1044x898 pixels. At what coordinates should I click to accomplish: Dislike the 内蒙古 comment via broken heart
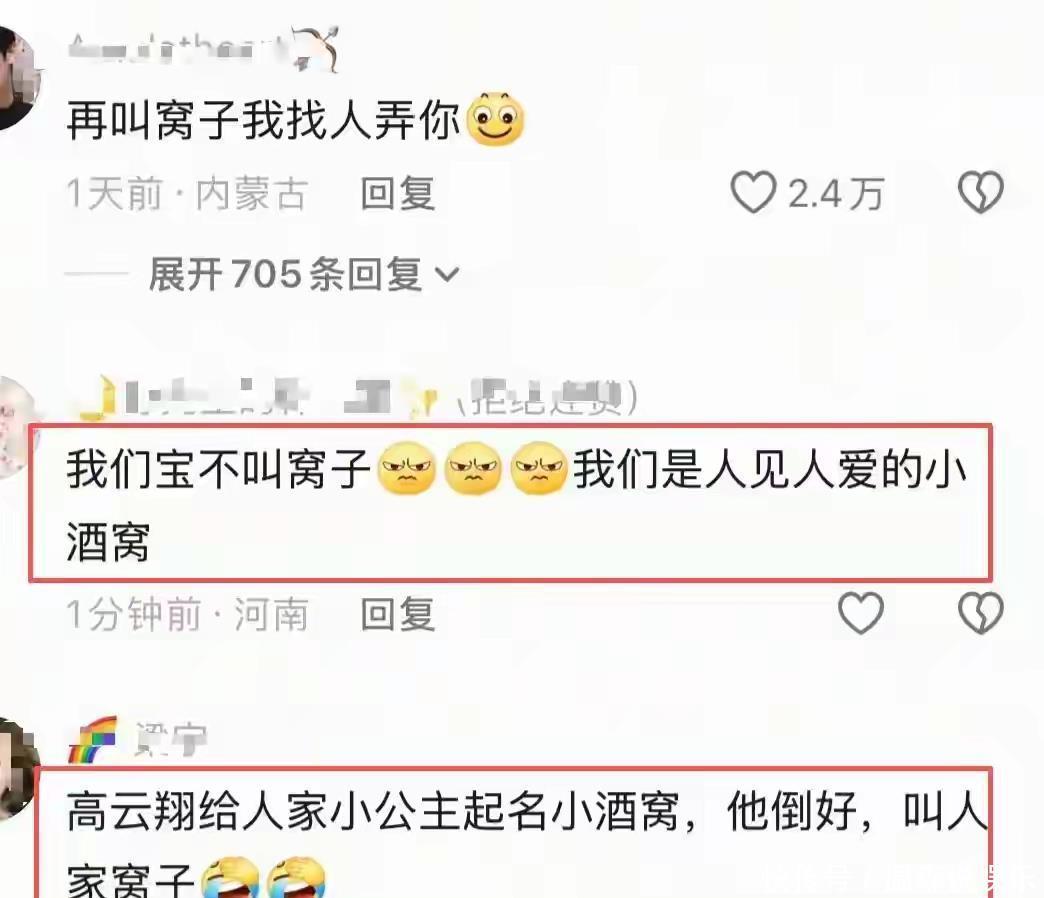(x=980, y=192)
